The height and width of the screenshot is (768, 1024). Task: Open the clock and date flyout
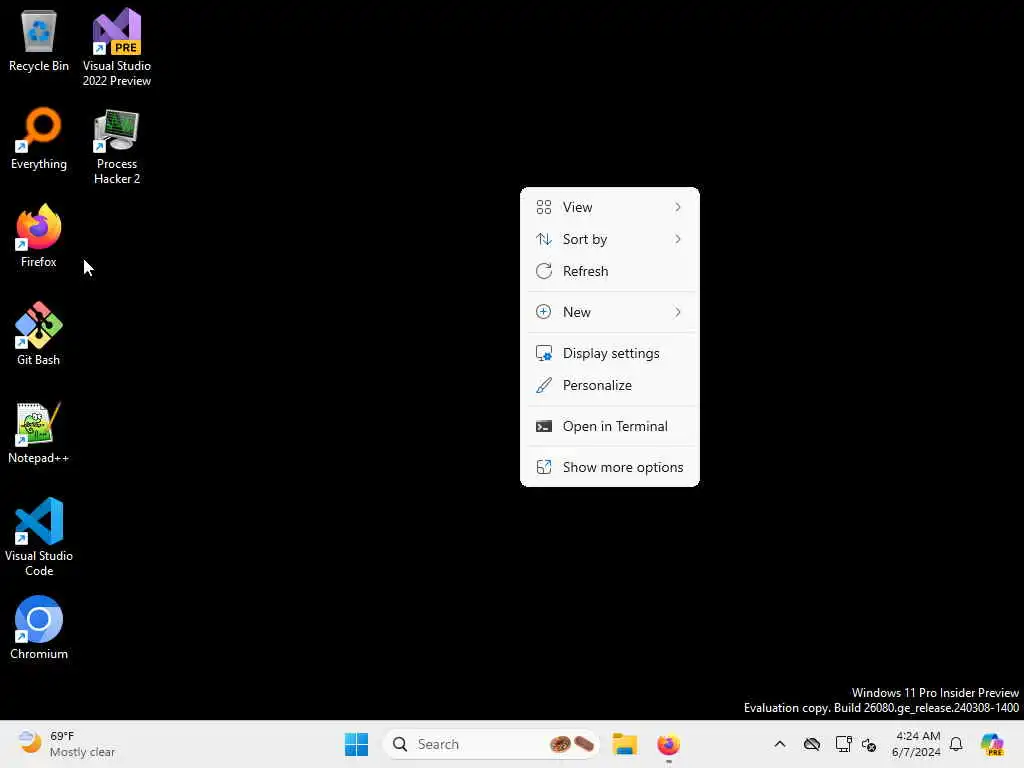[x=918, y=744]
